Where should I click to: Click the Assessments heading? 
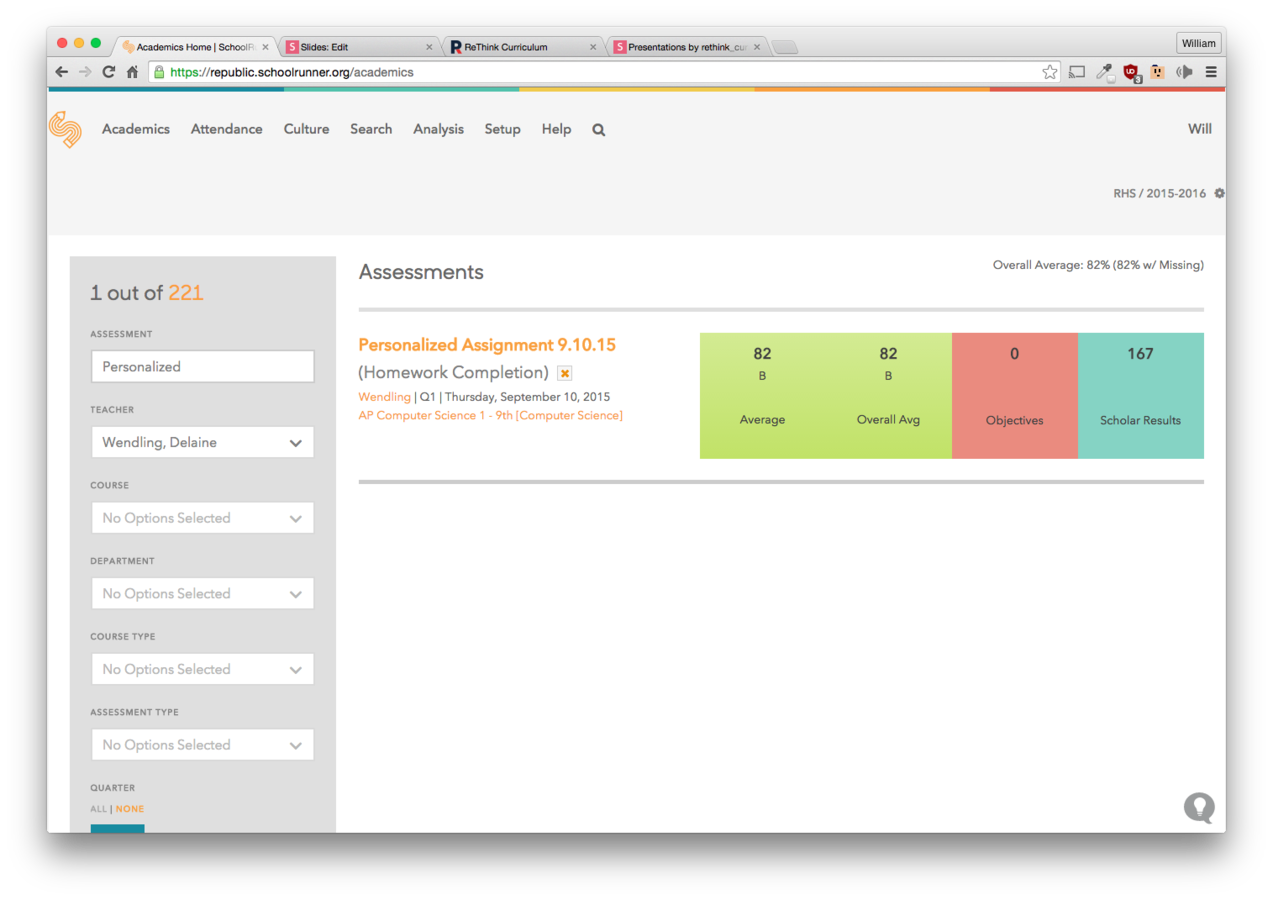[421, 272]
